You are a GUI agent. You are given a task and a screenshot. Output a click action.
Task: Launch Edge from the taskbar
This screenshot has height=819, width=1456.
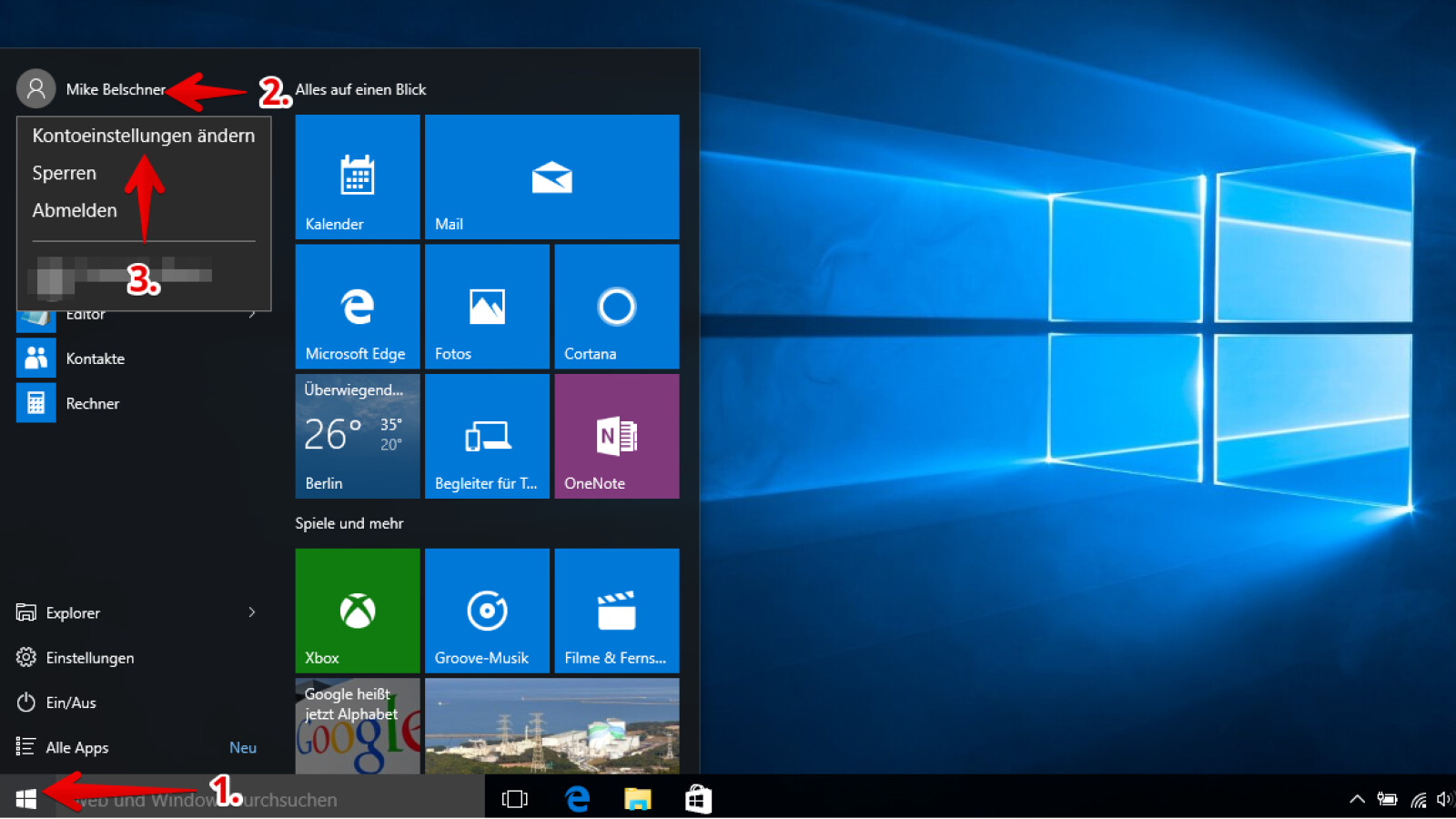[577, 799]
